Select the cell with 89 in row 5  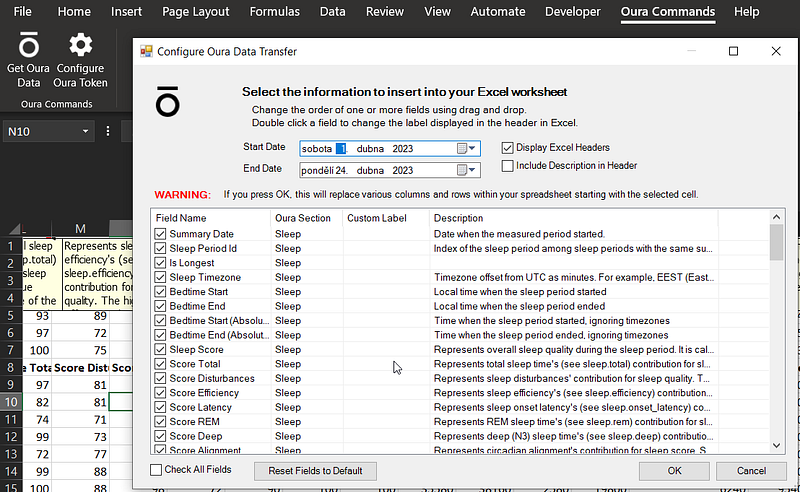[x=80, y=315]
